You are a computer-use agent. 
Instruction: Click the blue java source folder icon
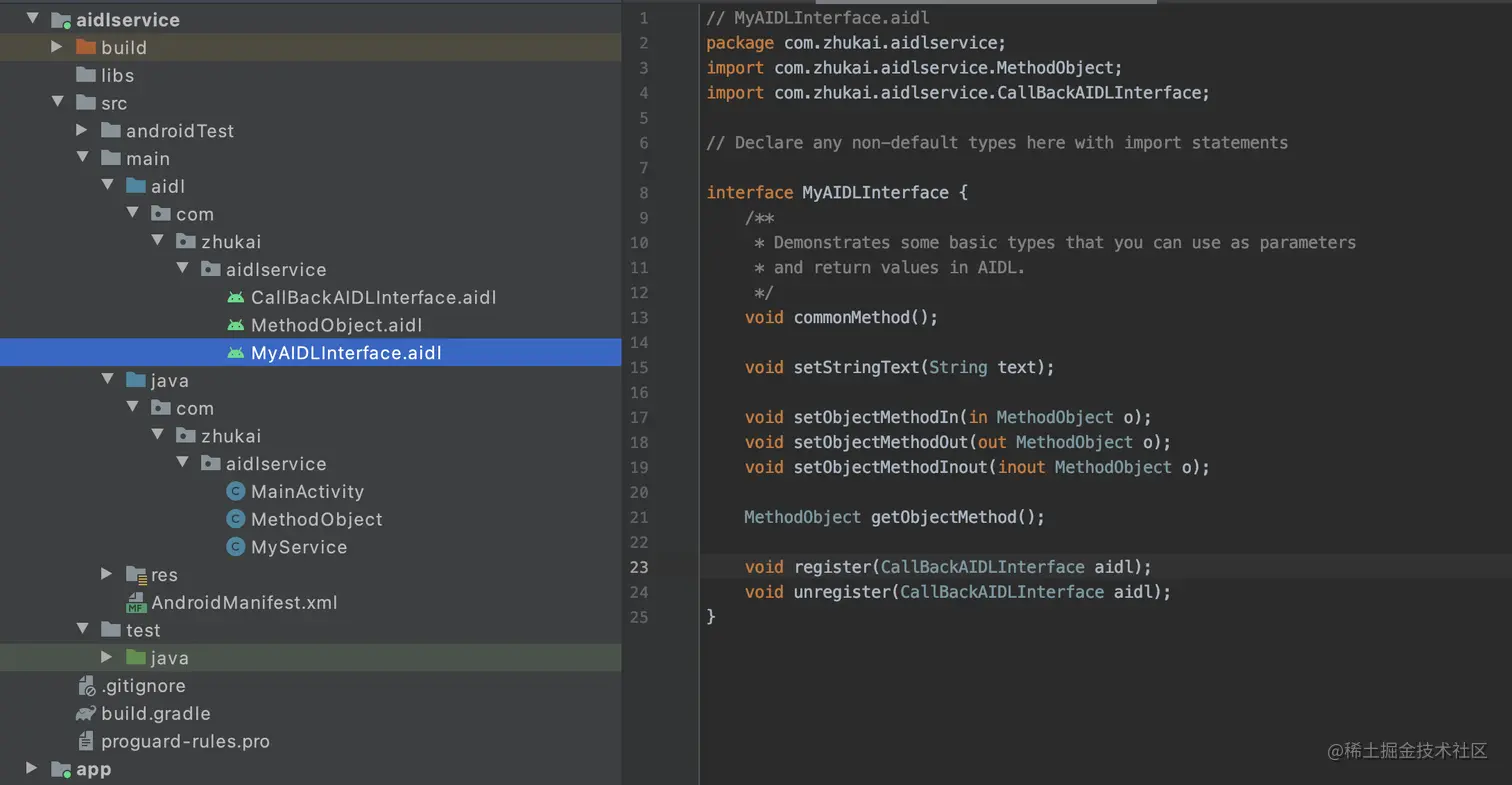(136, 380)
